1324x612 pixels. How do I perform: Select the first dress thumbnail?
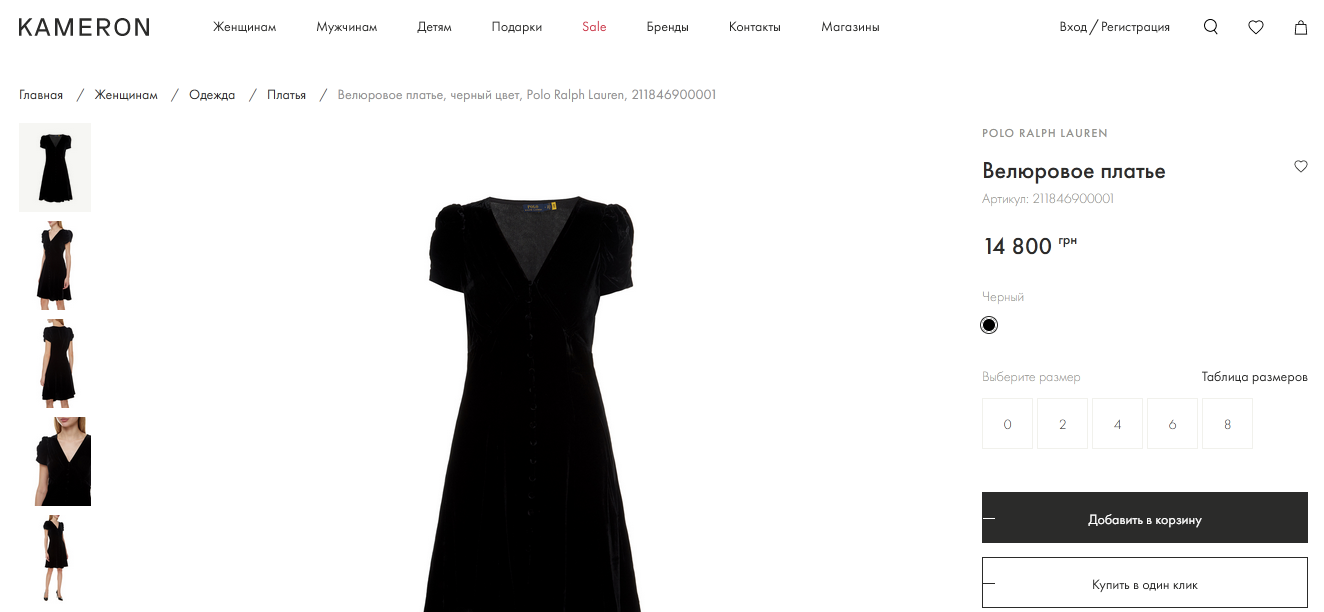point(55,167)
